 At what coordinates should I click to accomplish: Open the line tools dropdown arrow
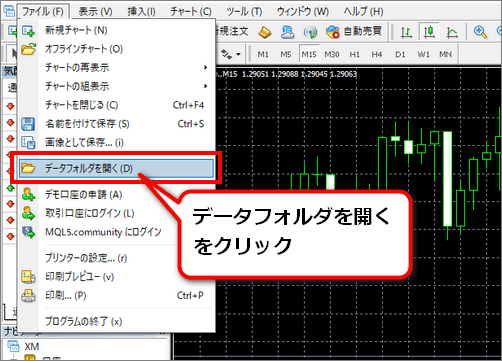click(238, 54)
